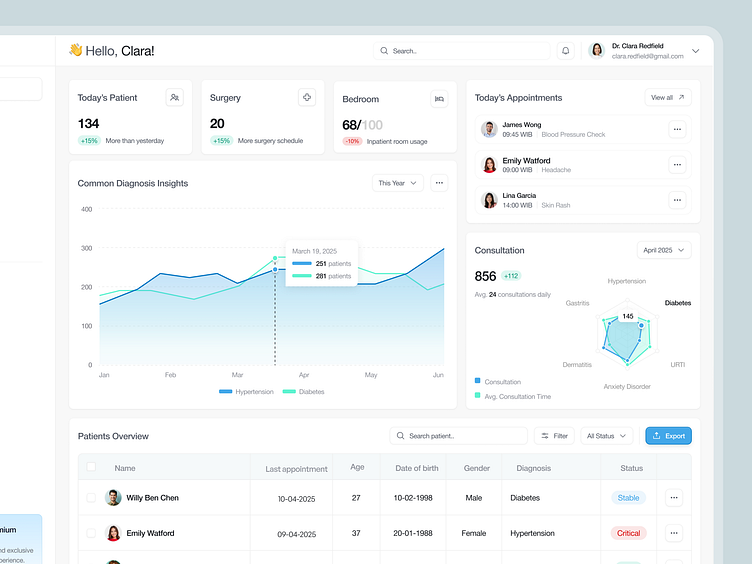Screen dimensions: 752x564
Task: Click the Surgery card crosshair icon
Action: [307, 97]
